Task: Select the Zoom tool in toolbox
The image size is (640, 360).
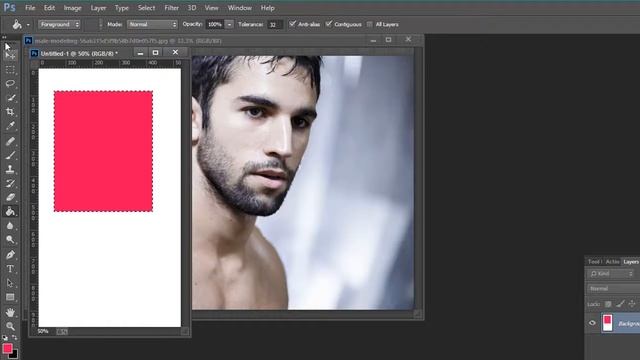Action: coord(10,326)
